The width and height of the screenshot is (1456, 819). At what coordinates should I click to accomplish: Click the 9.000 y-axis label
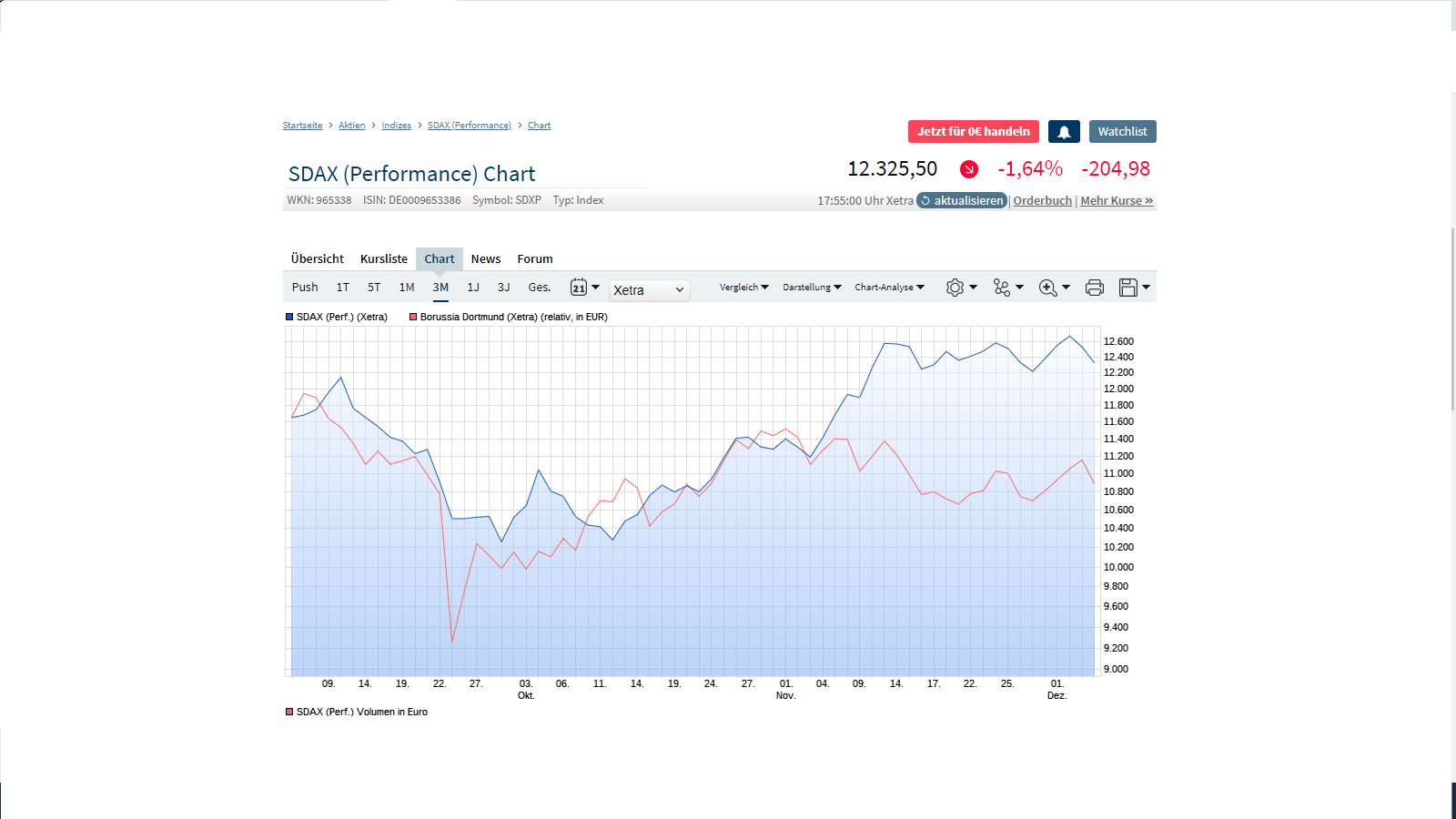coord(1116,669)
